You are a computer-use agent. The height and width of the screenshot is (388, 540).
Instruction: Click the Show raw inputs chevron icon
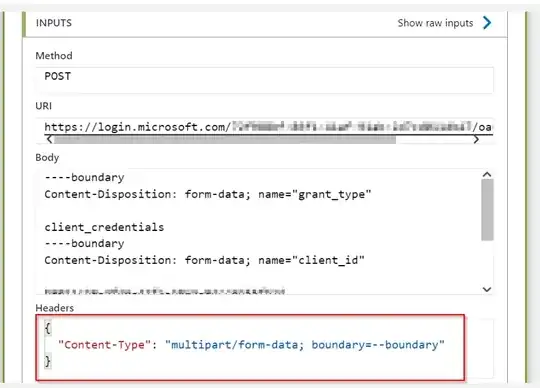pyautogui.click(x=487, y=23)
